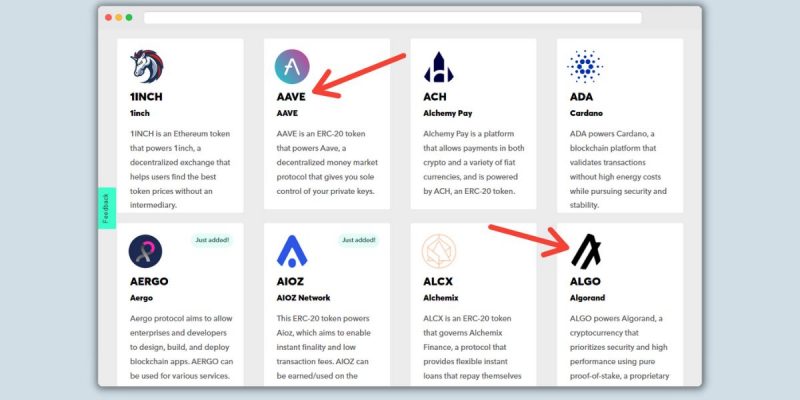
Task: Click the 'Alchemy Pay is a platform' description
Action: pyautogui.click(x=473, y=162)
